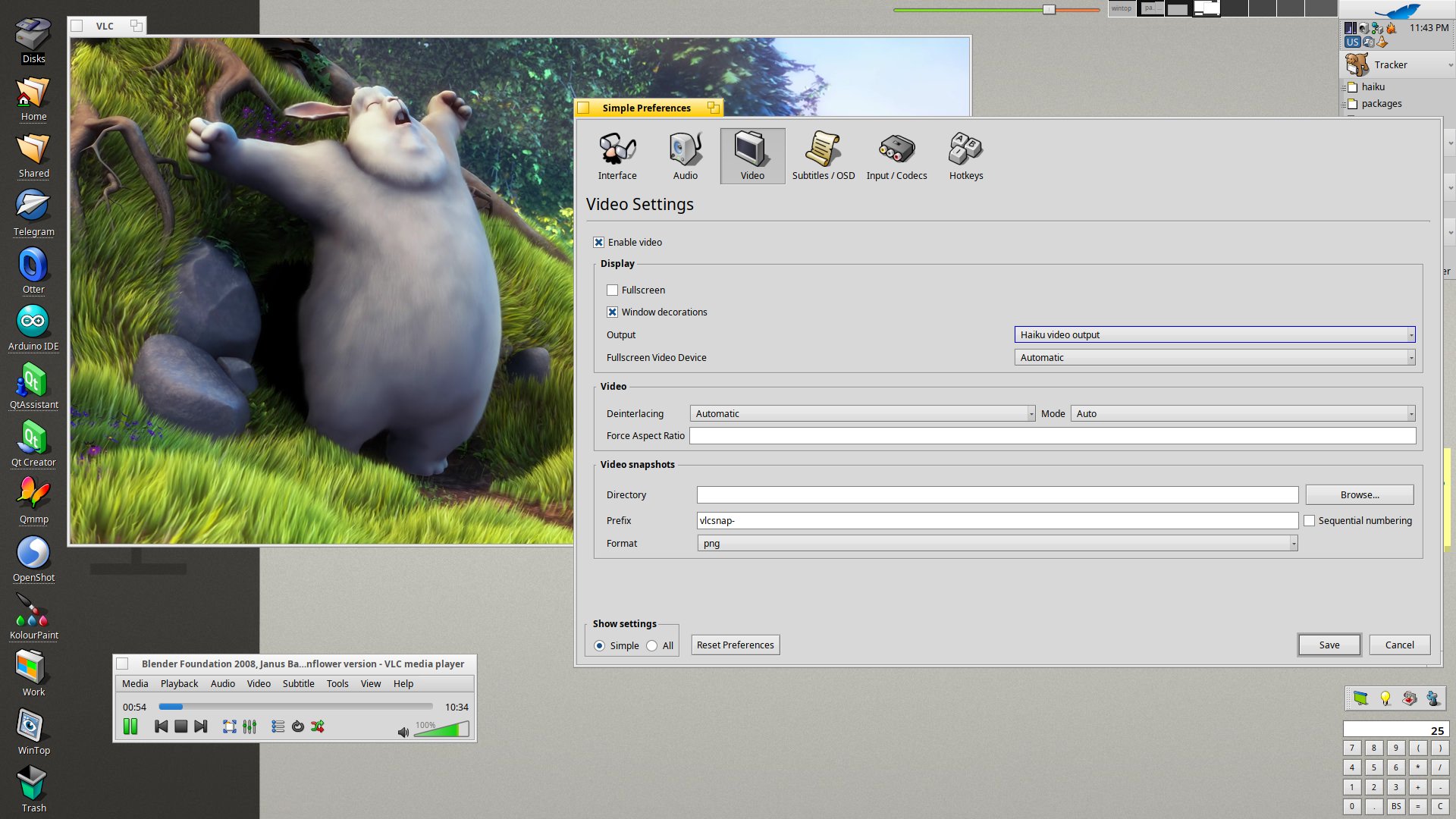The height and width of the screenshot is (819, 1456).
Task: Open the deinterlace Mode dropdown
Action: pyautogui.click(x=1242, y=413)
